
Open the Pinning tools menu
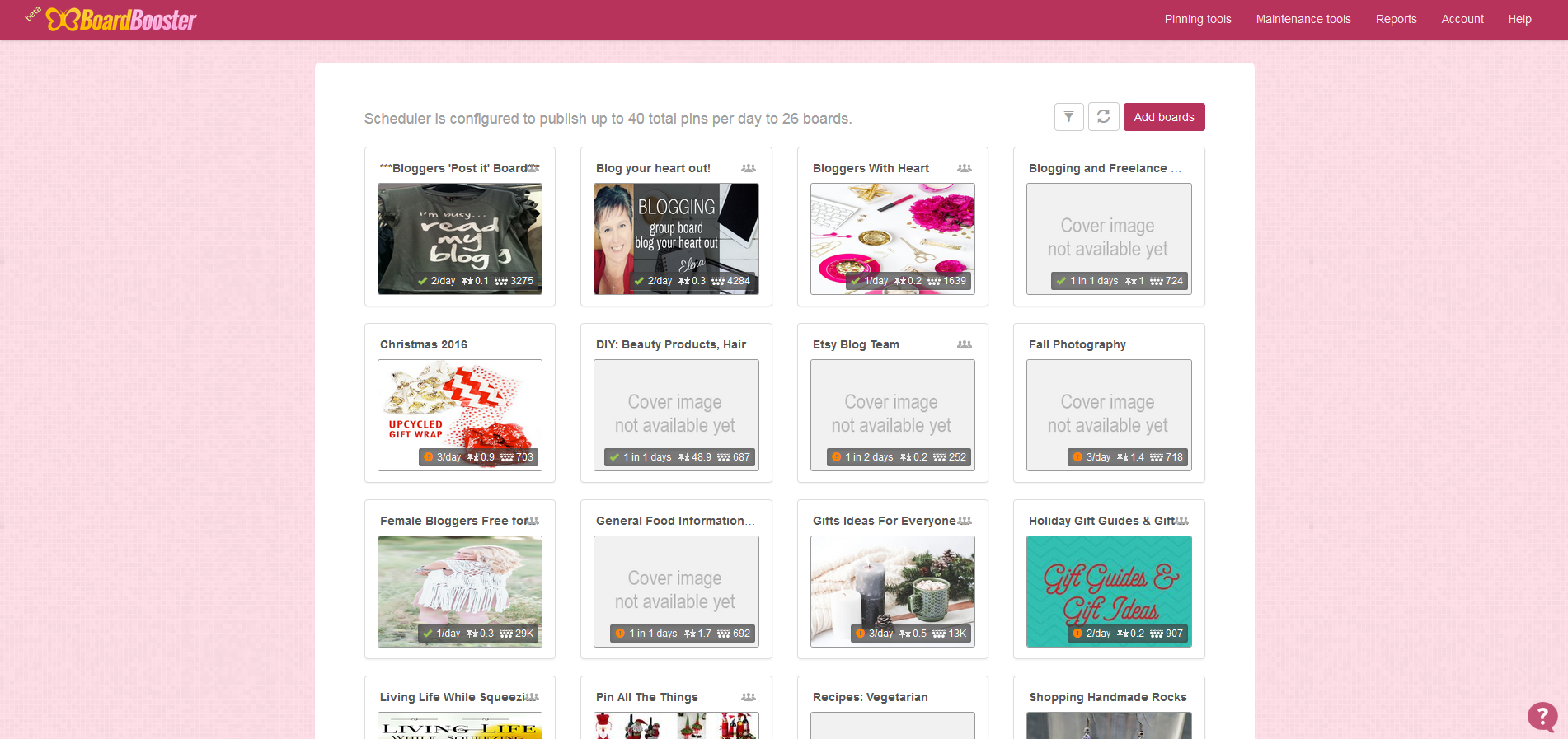click(1197, 19)
